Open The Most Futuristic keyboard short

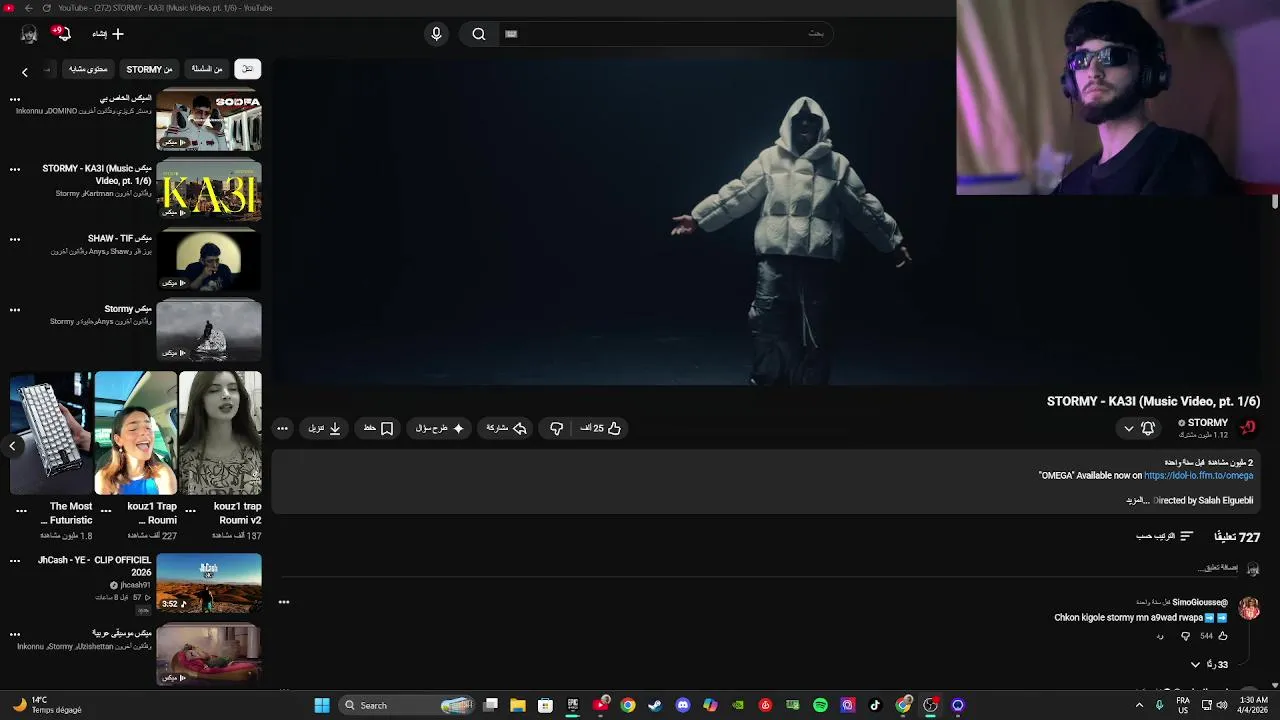pos(51,433)
